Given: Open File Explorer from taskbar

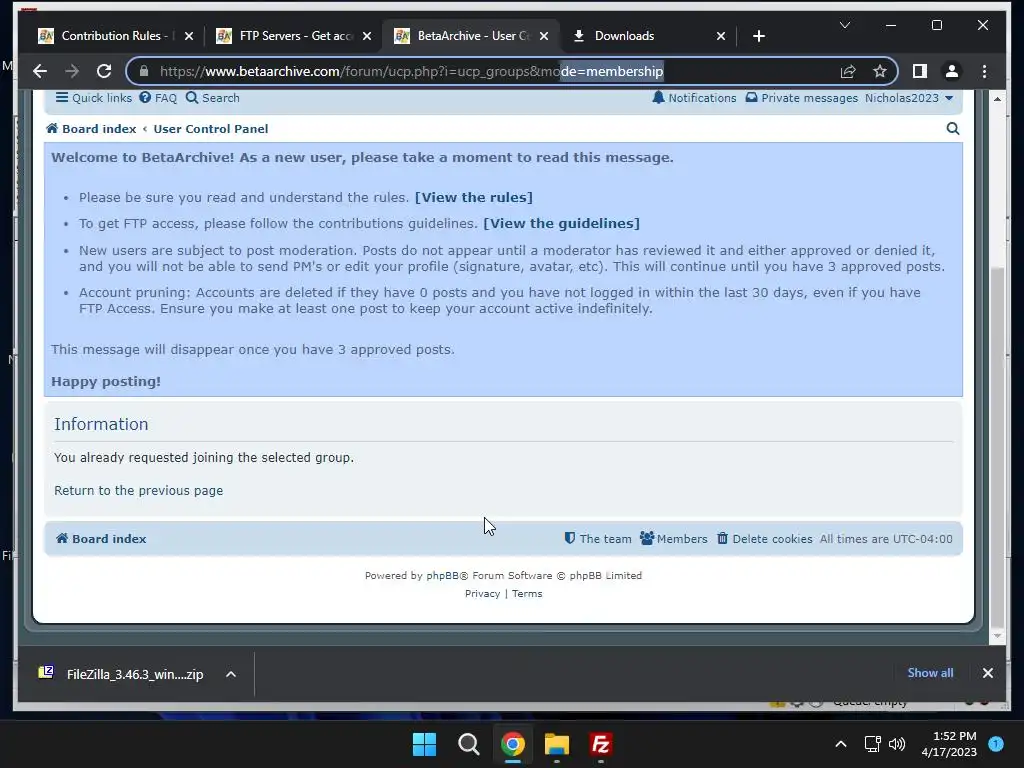Looking at the screenshot, I should pos(556,744).
